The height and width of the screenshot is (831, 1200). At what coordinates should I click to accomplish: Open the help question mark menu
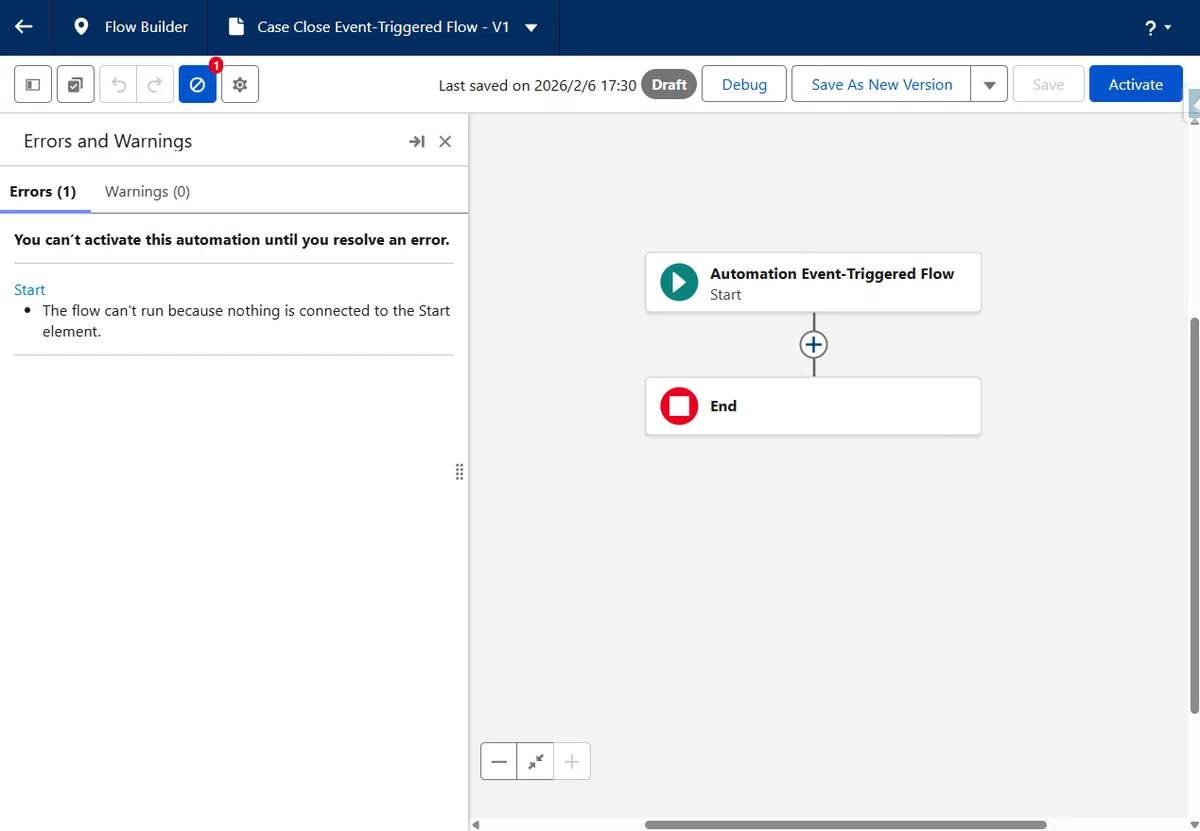(1157, 28)
